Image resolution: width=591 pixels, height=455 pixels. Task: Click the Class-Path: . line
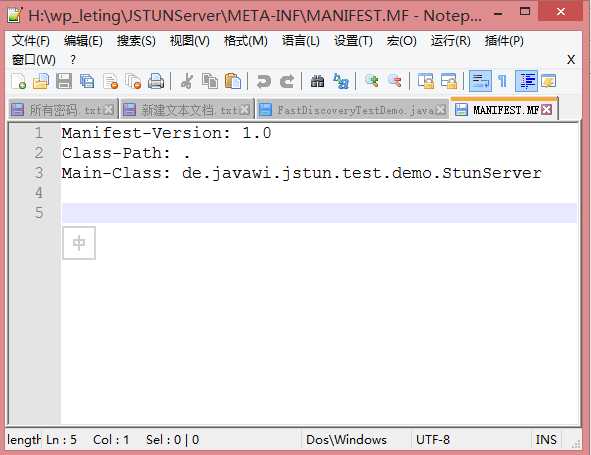126,153
